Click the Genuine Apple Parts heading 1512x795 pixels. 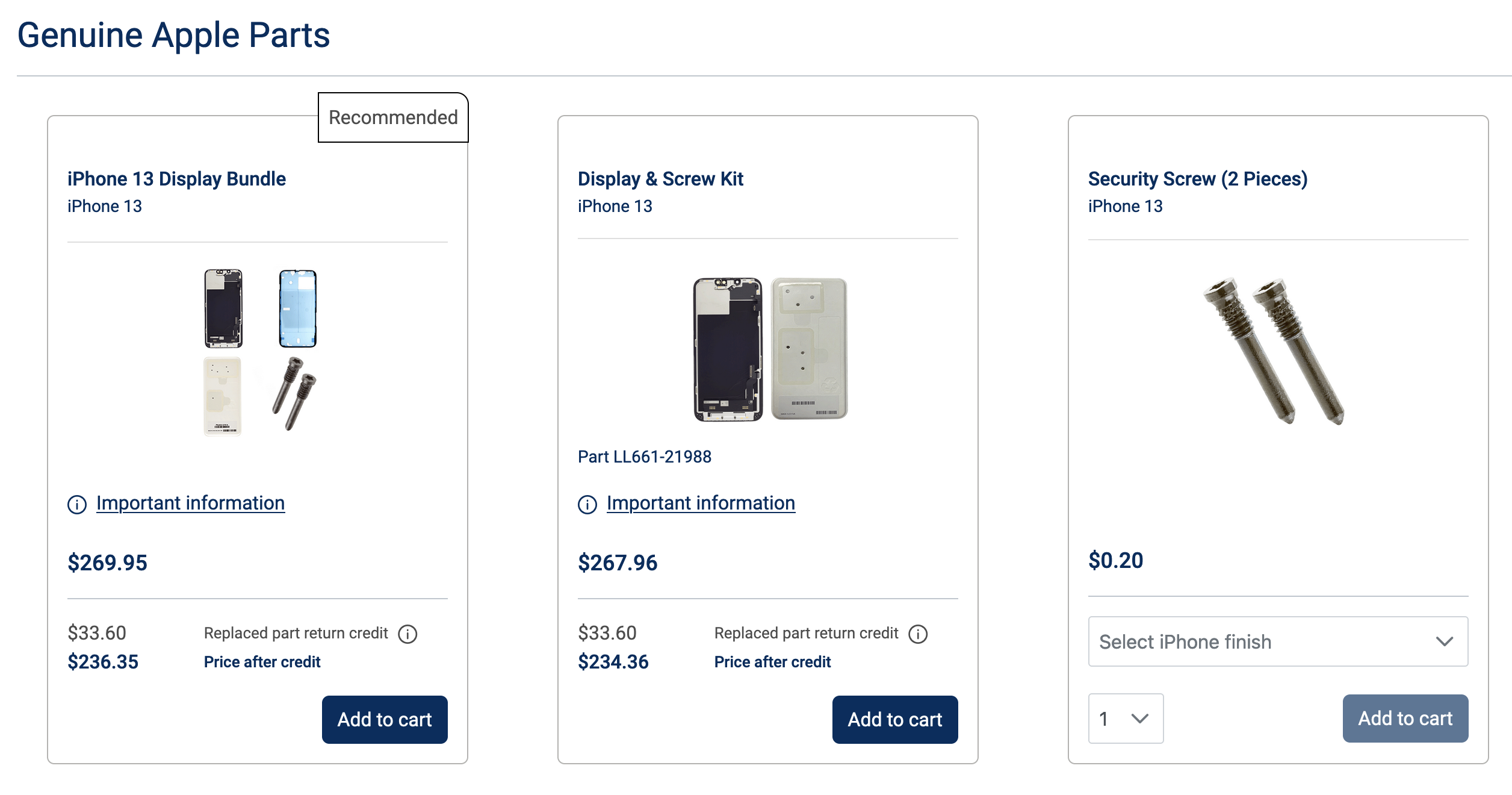point(173,35)
